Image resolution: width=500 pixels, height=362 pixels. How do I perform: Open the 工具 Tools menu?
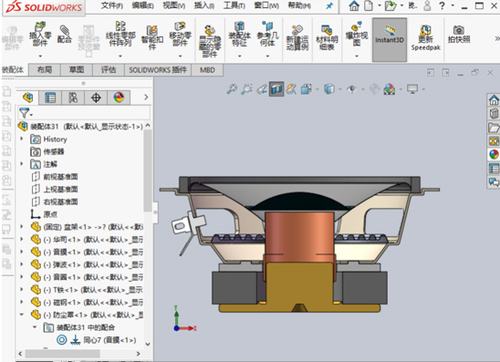pos(234,6)
